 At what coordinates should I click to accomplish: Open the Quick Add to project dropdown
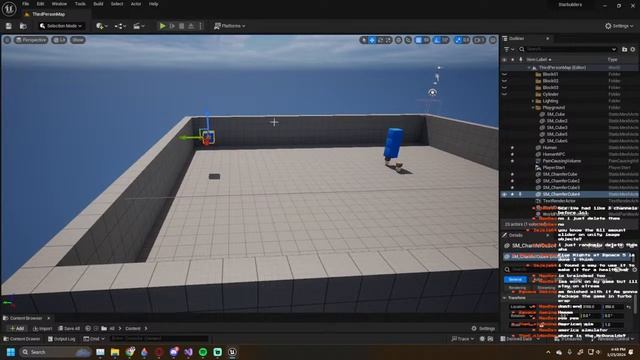pyautogui.click(x=101, y=26)
